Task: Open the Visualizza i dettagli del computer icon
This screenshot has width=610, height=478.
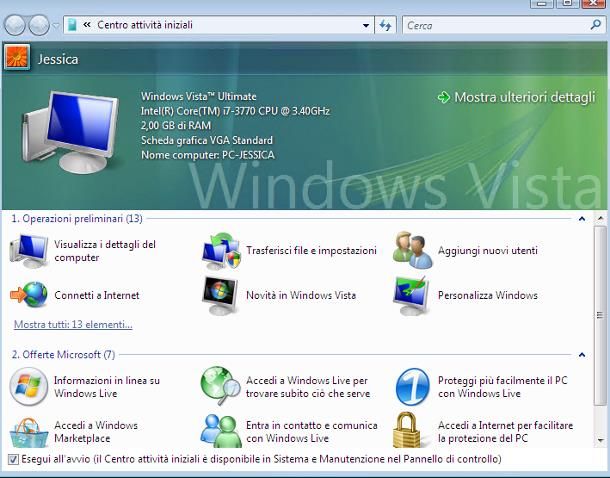Action: click(x=29, y=251)
